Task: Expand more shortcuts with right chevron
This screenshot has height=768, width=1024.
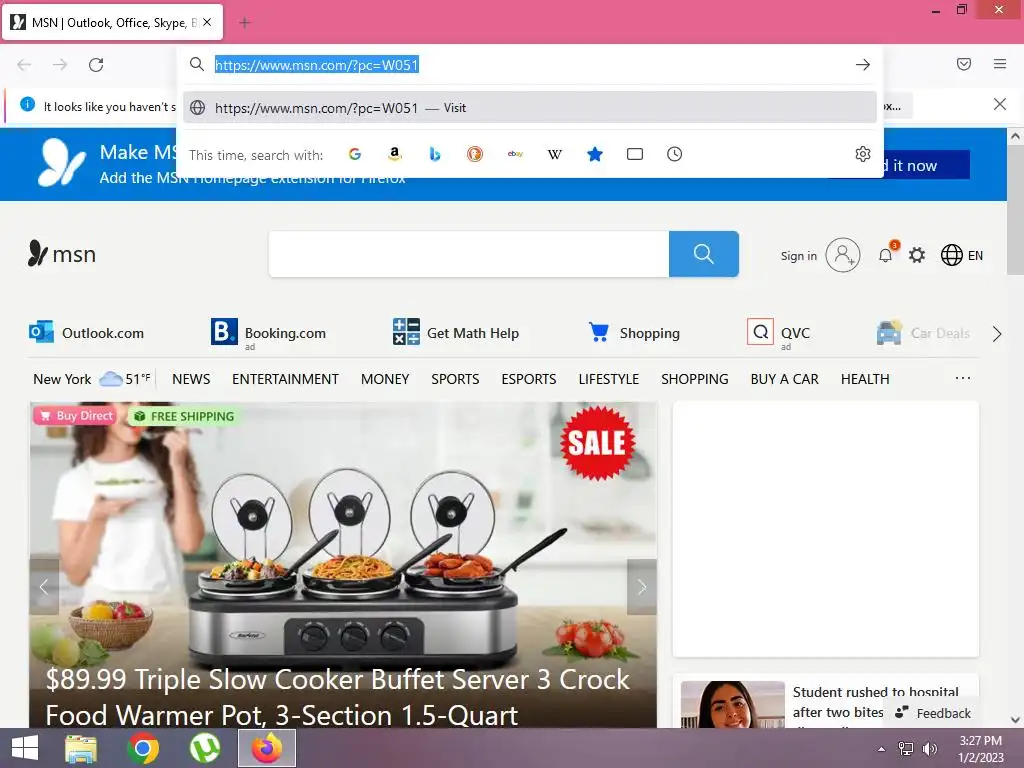Action: [997, 334]
